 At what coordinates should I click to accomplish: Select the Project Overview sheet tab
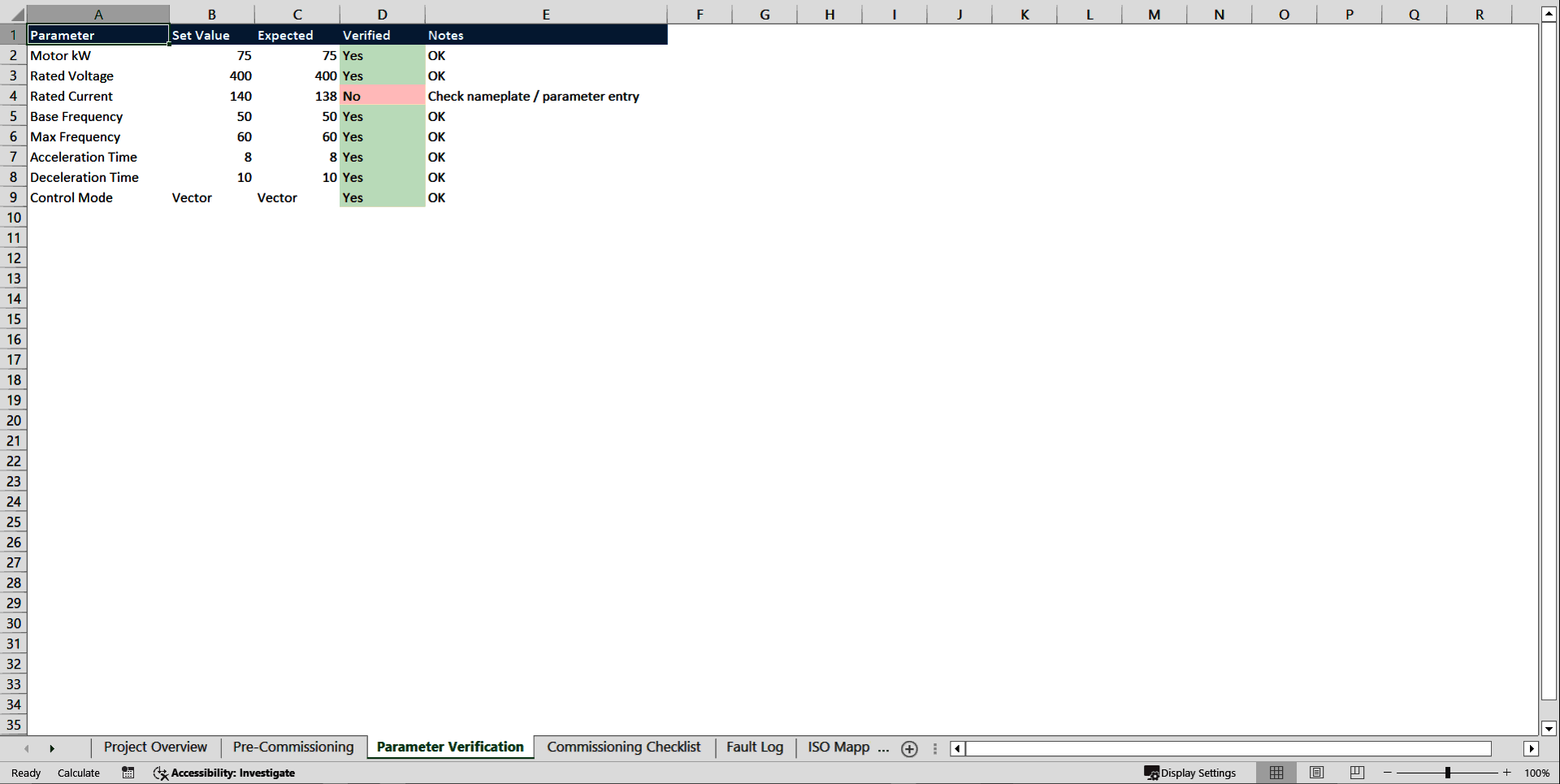[154, 747]
